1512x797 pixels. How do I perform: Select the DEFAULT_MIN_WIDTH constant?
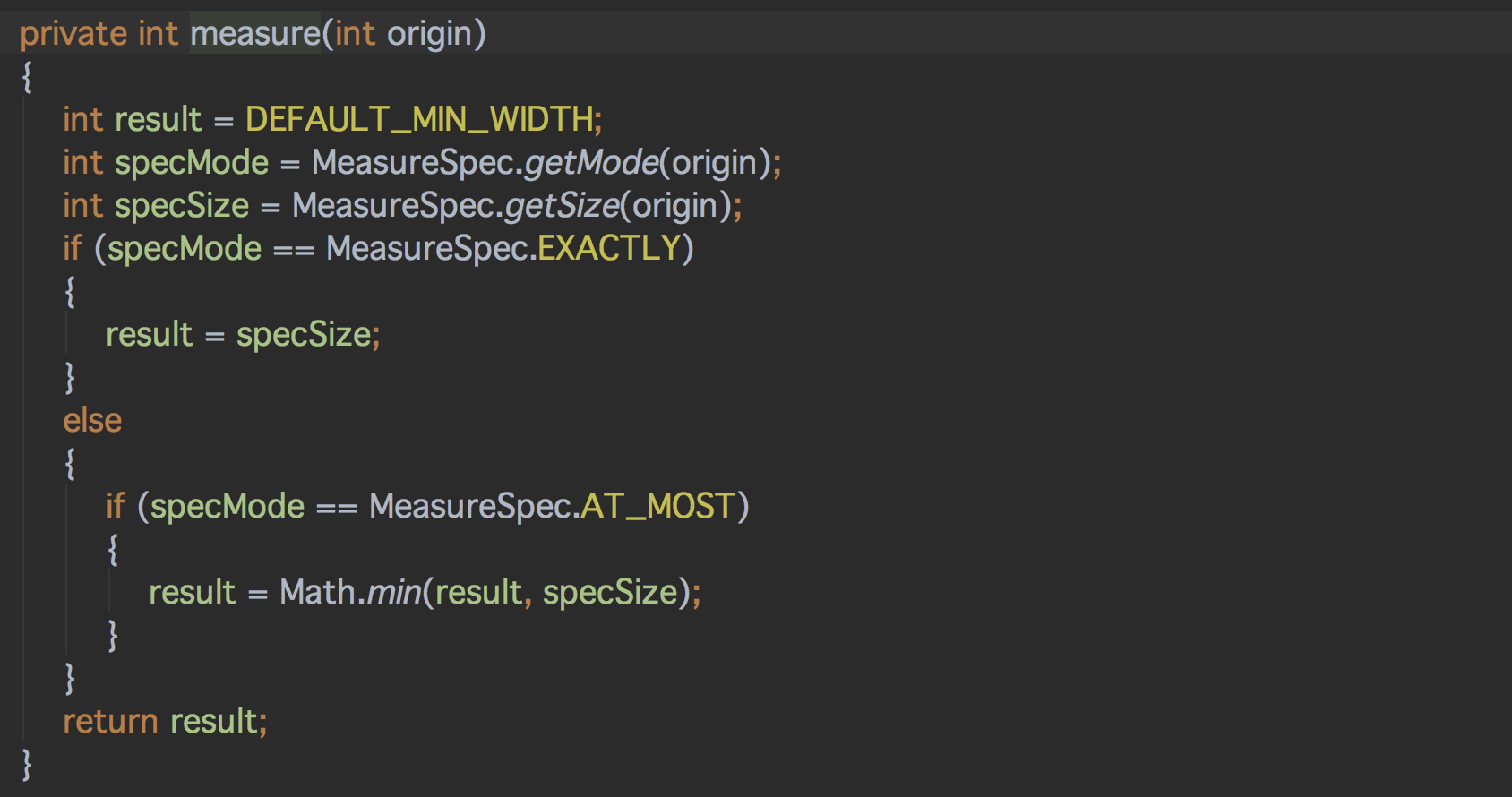click(x=419, y=120)
